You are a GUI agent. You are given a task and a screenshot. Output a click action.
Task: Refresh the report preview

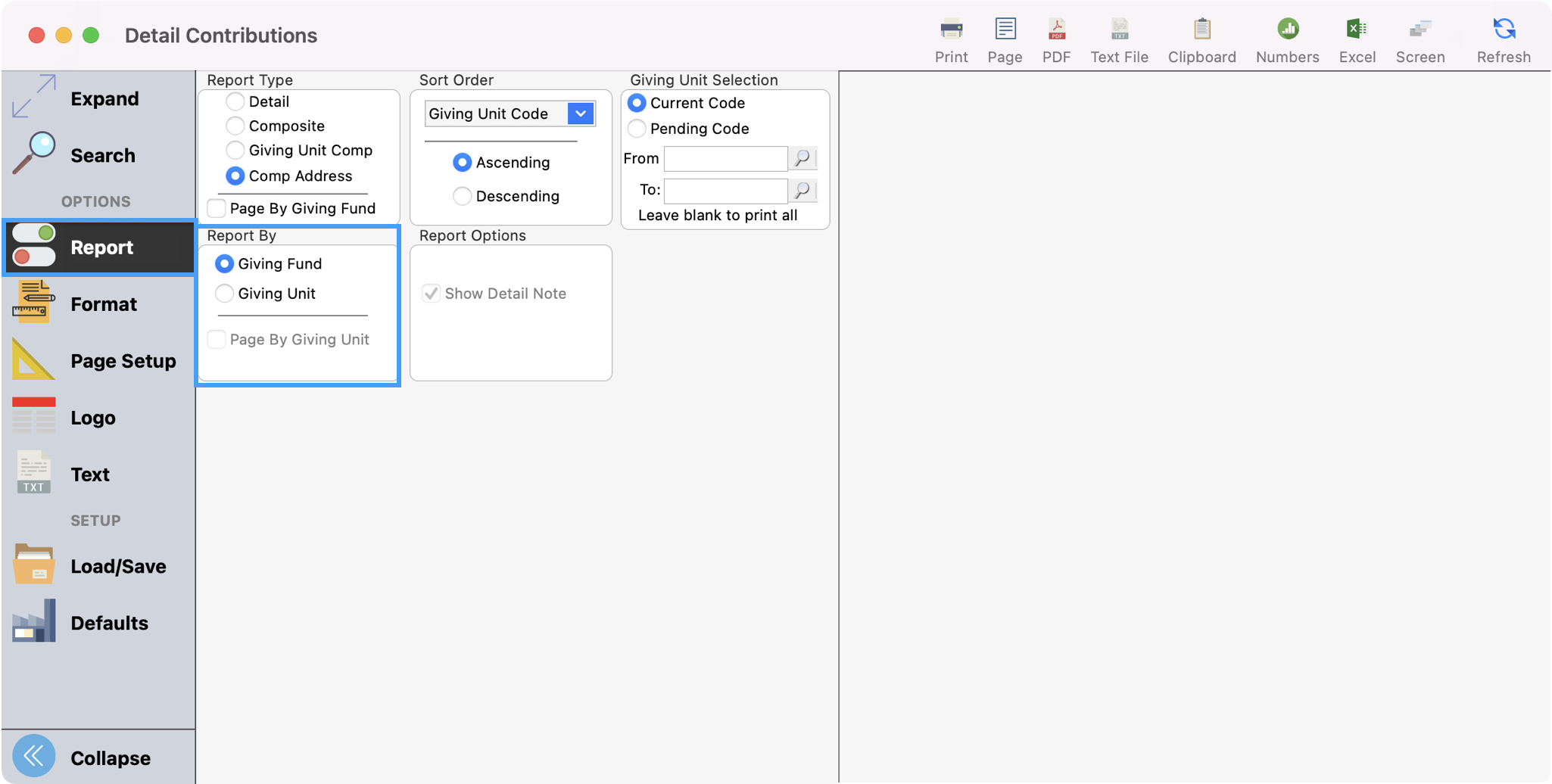1503,36
